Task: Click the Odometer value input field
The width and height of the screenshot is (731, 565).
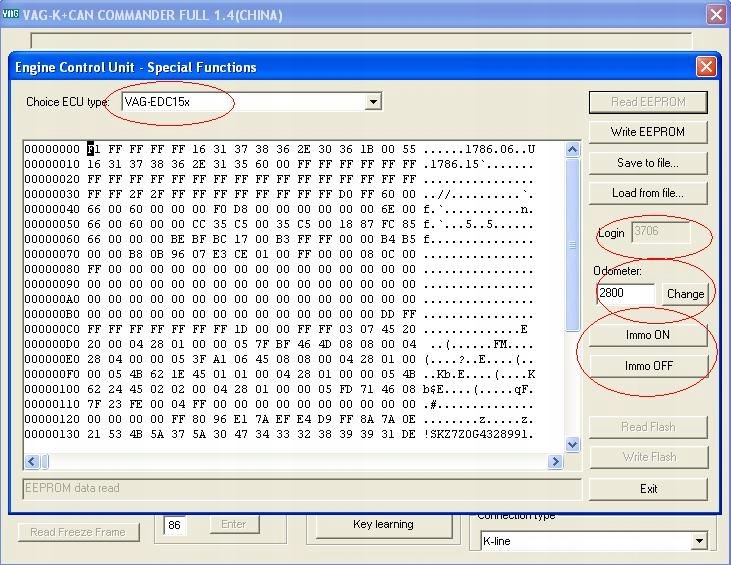Action: 625,293
